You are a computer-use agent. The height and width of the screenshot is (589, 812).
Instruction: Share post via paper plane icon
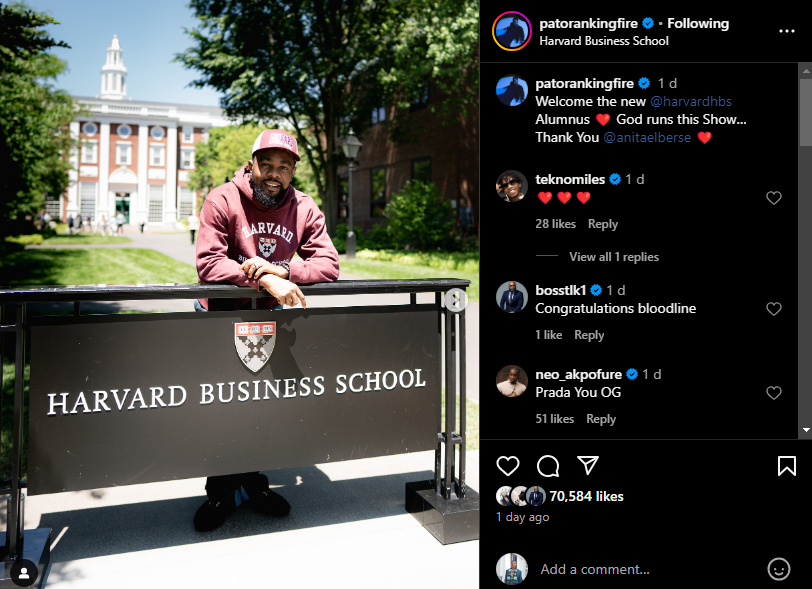pyautogui.click(x=588, y=465)
